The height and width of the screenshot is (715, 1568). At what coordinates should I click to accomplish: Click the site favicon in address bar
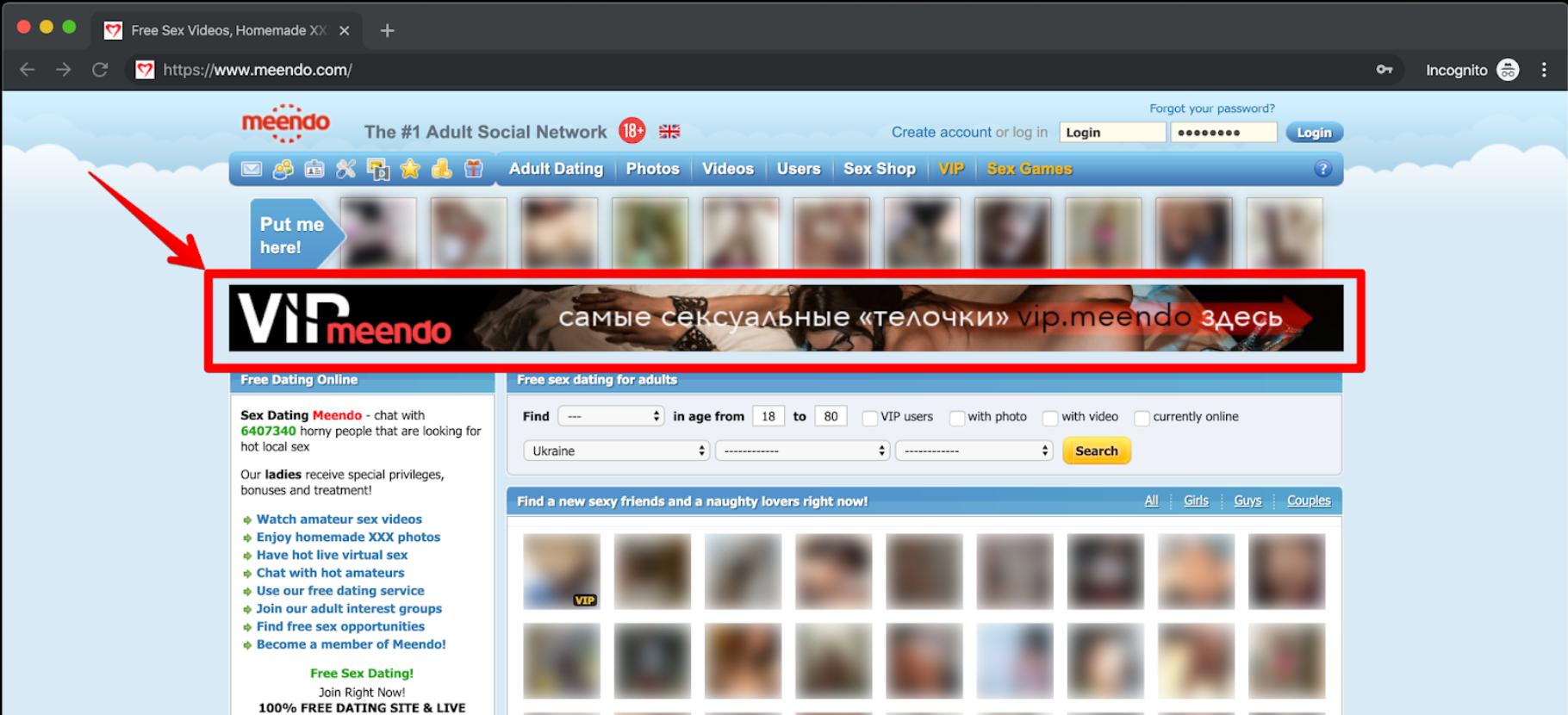tap(146, 70)
